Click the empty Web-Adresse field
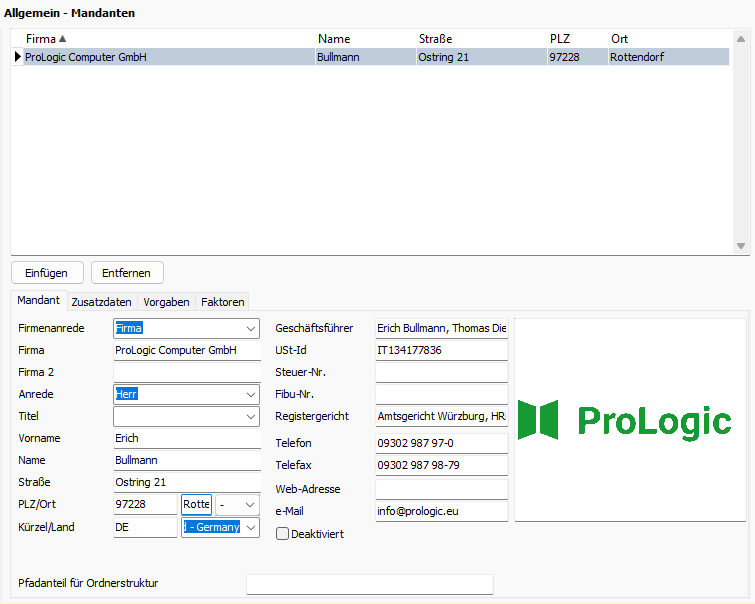This screenshot has width=755, height=604. pos(442,489)
